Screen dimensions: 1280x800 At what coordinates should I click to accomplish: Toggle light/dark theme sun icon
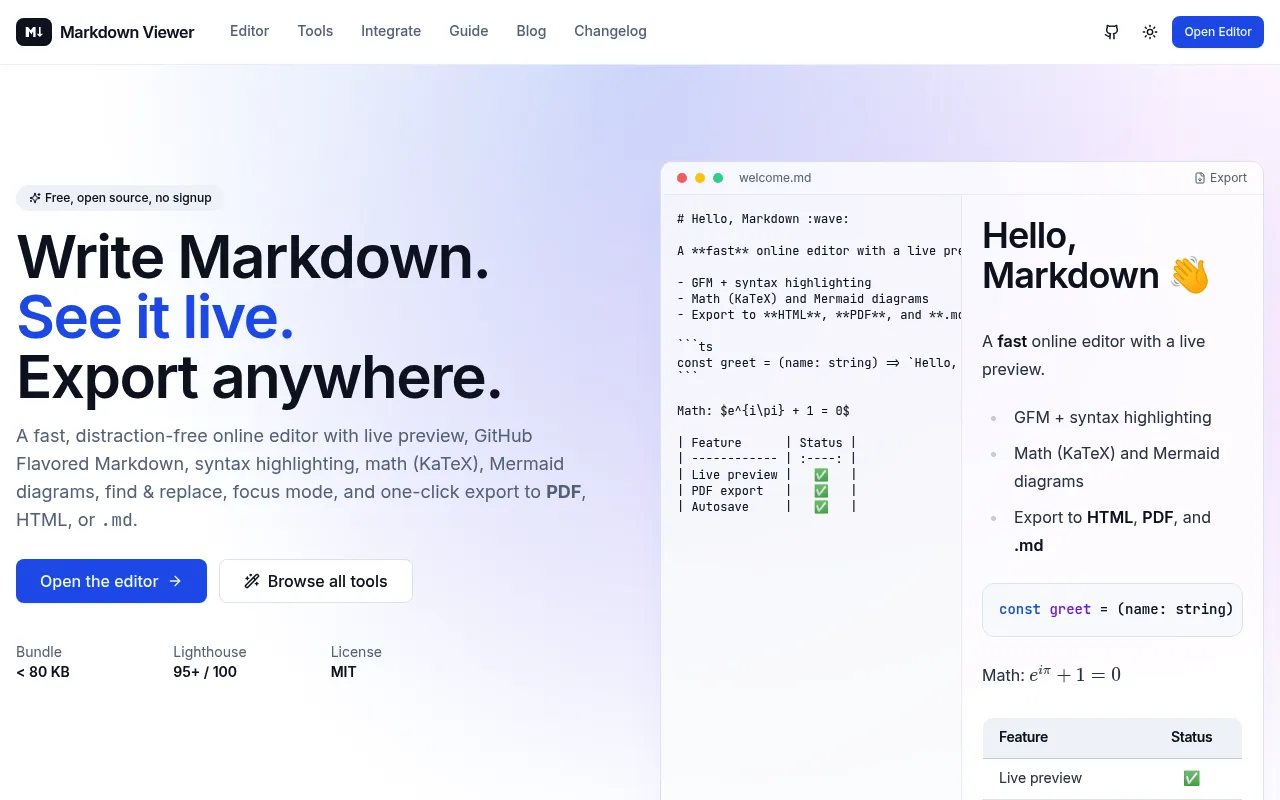1150,32
